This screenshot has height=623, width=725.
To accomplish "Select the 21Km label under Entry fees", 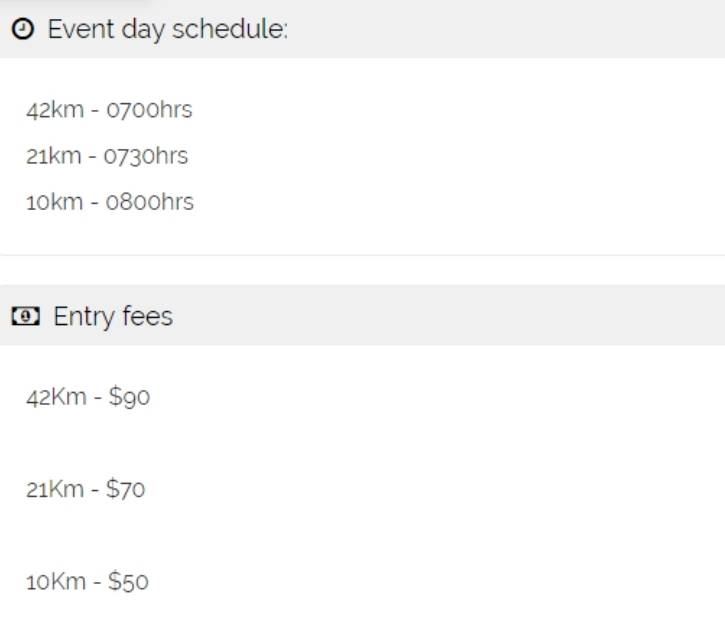I will point(55,489).
